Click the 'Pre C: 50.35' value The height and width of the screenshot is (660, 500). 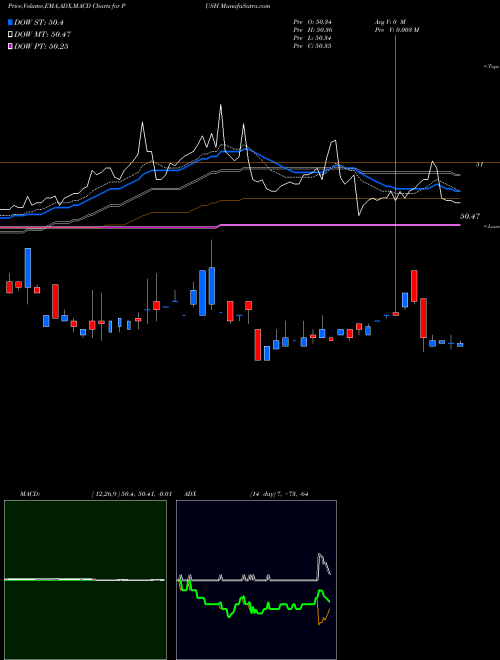312,46
